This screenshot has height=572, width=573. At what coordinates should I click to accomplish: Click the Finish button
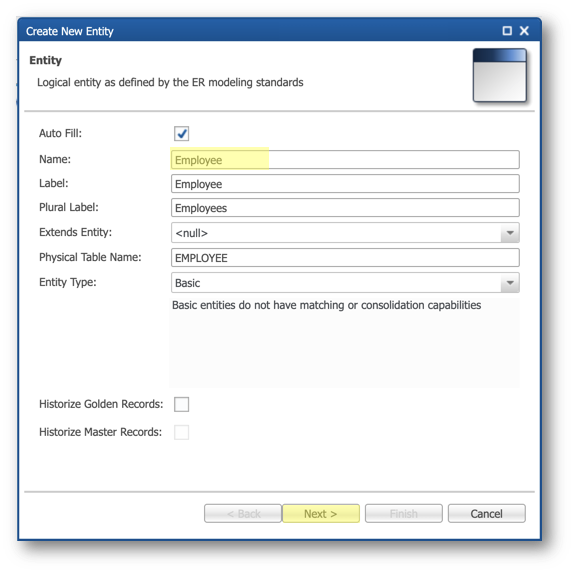pyautogui.click(x=404, y=514)
